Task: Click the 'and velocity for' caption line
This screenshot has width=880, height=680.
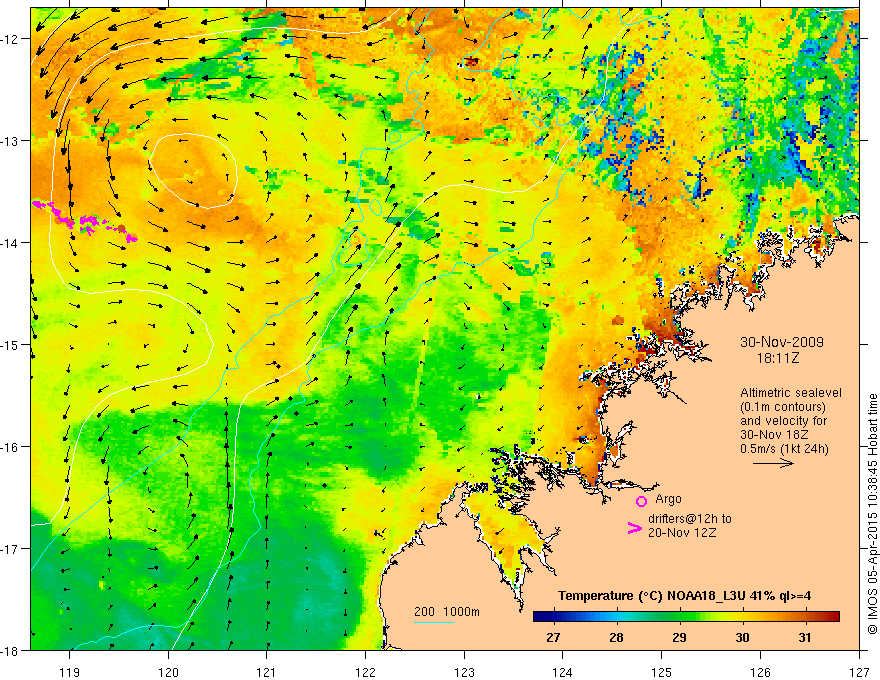Action: click(x=783, y=421)
